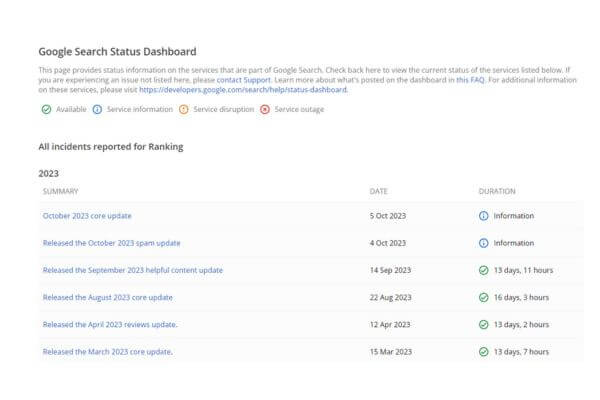Follow the contact Support link
600x400 pixels.
click(243, 80)
